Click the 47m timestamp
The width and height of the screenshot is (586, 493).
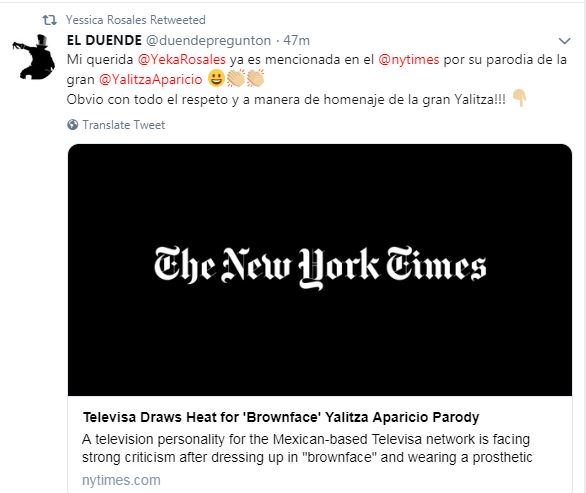click(296, 40)
